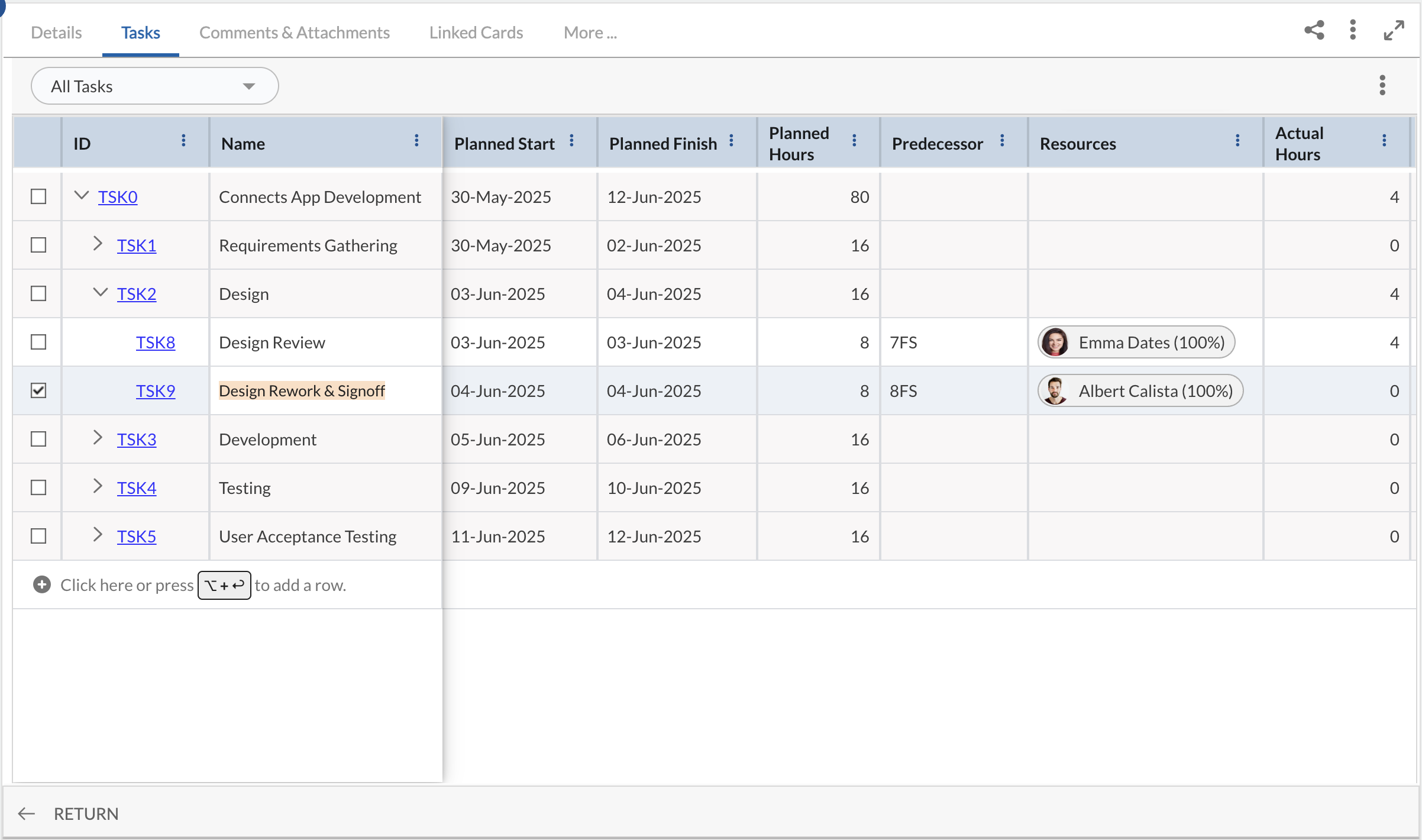Viewport: 1422px width, 840px height.
Task: Open the overflow menu beside the share icon
Action: (1353, 30)
